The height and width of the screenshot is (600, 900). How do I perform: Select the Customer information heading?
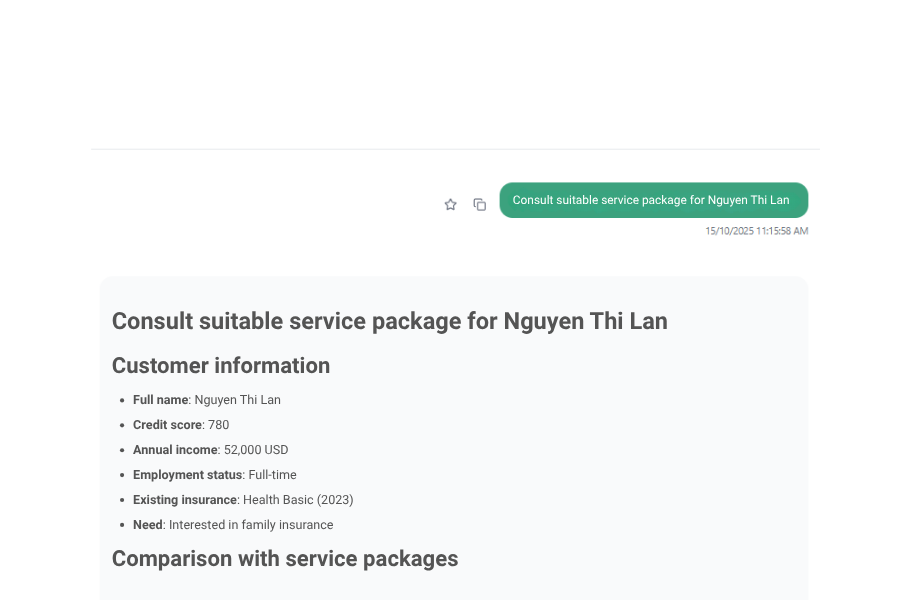tap(221, 366)
